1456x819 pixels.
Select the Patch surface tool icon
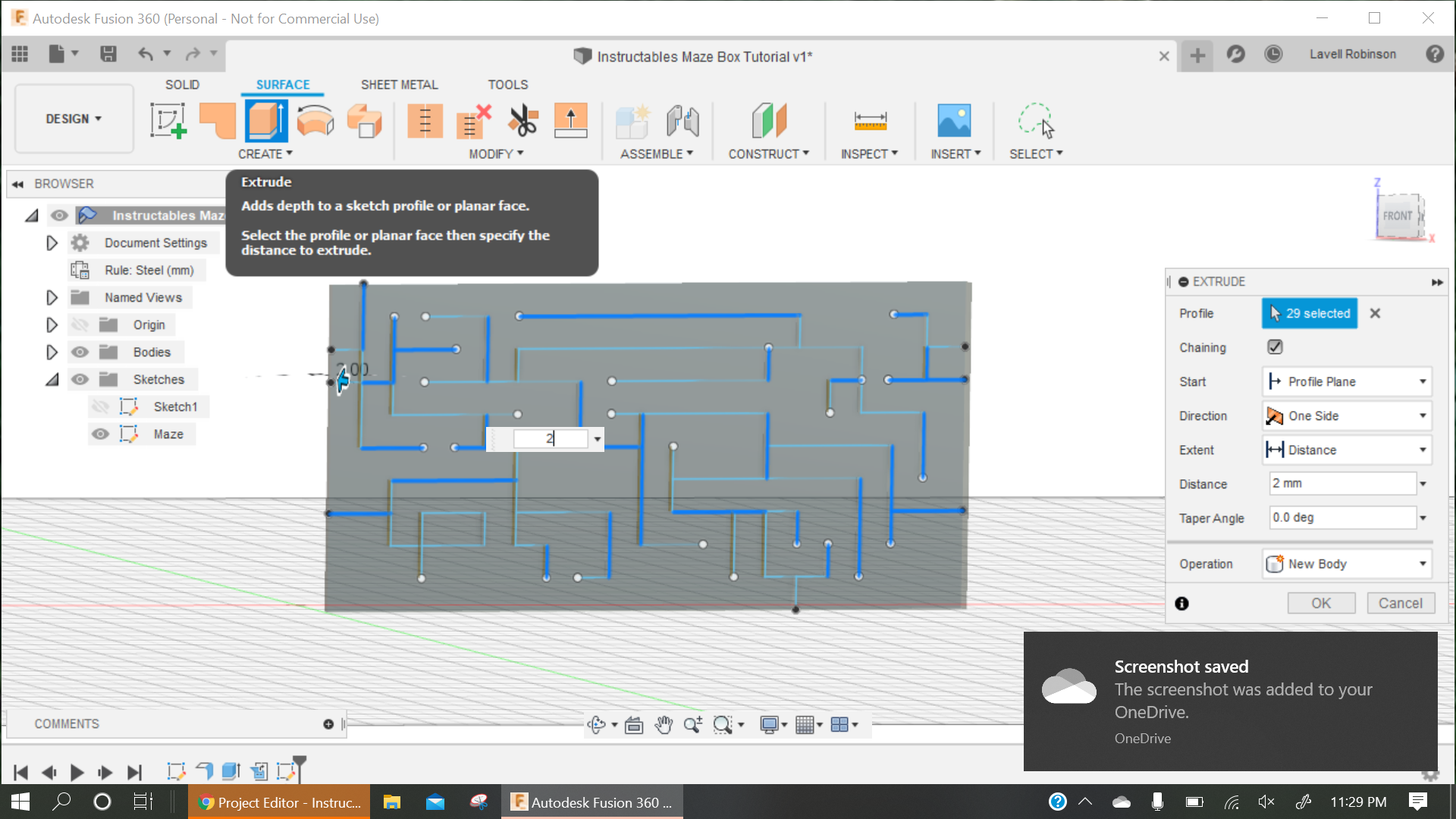(x=218, y=121)
